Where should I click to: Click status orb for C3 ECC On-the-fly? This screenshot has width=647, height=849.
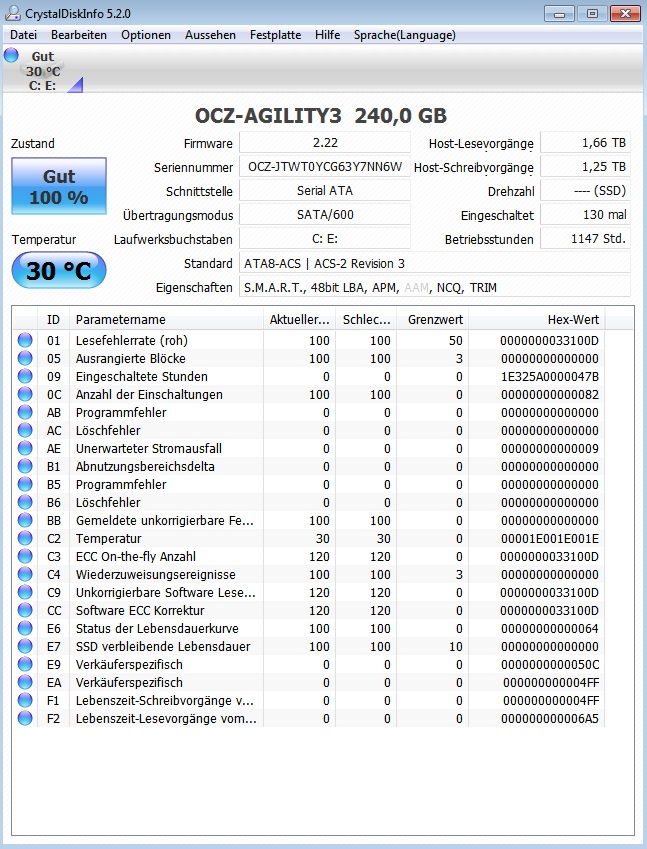coord(25,557)
